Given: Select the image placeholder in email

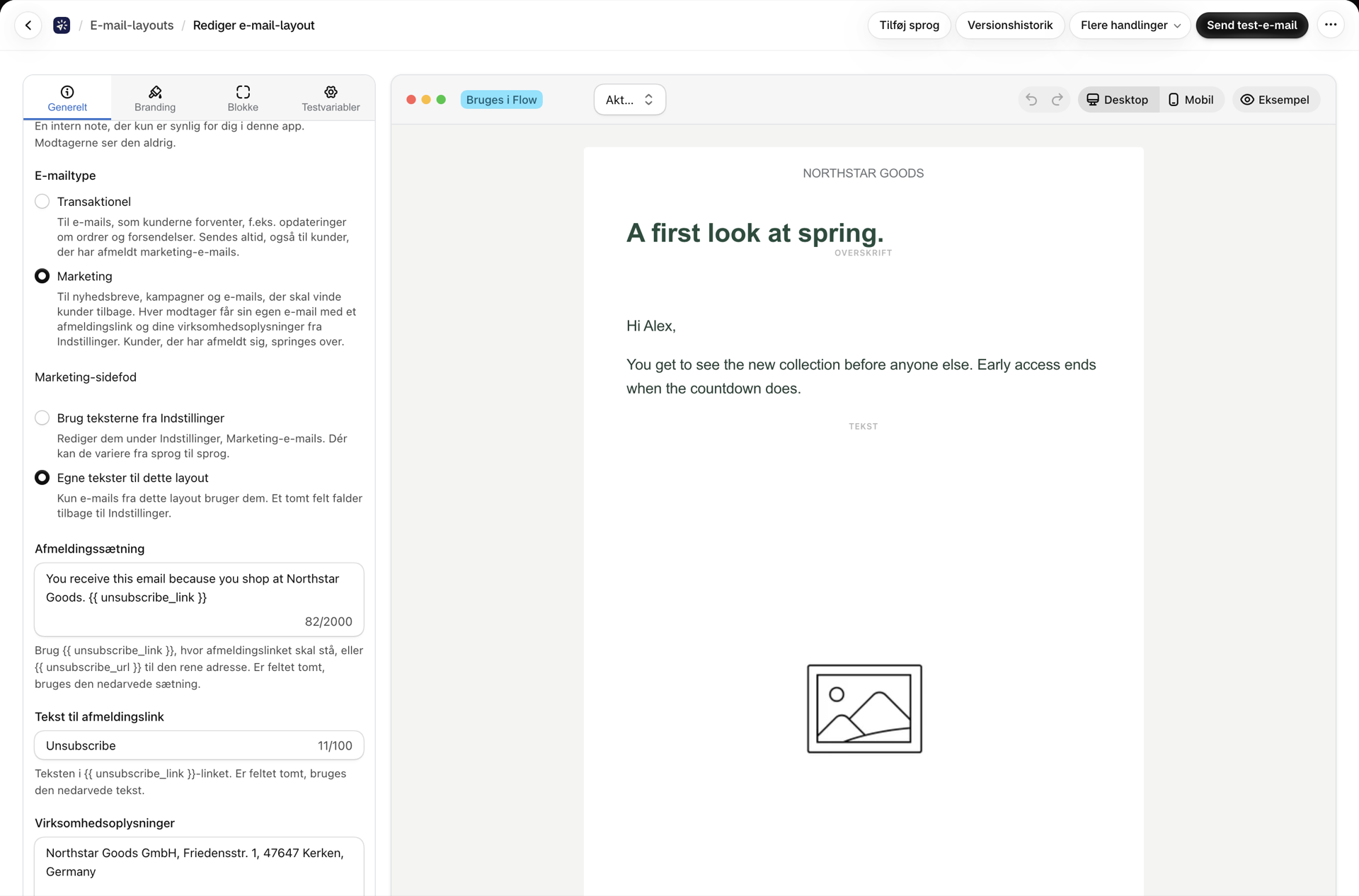Looking at the screenshot, I should pos(864,708).
